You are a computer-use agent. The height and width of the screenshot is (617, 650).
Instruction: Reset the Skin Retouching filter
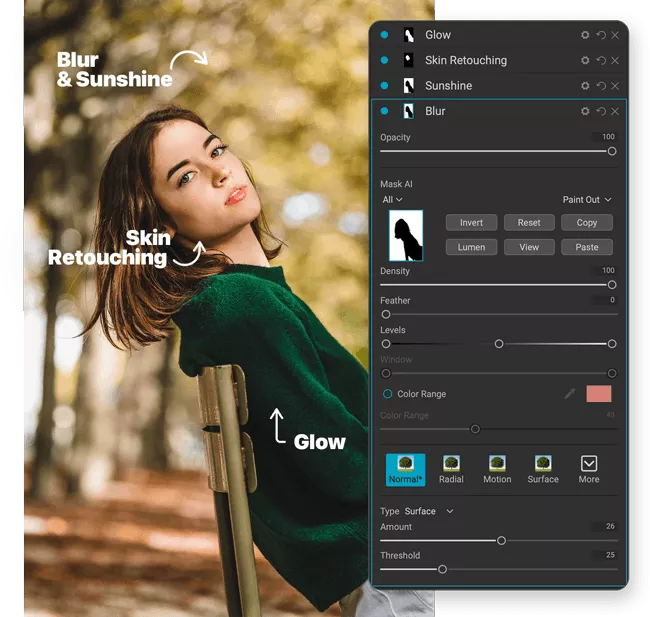(x=600, y=61)
